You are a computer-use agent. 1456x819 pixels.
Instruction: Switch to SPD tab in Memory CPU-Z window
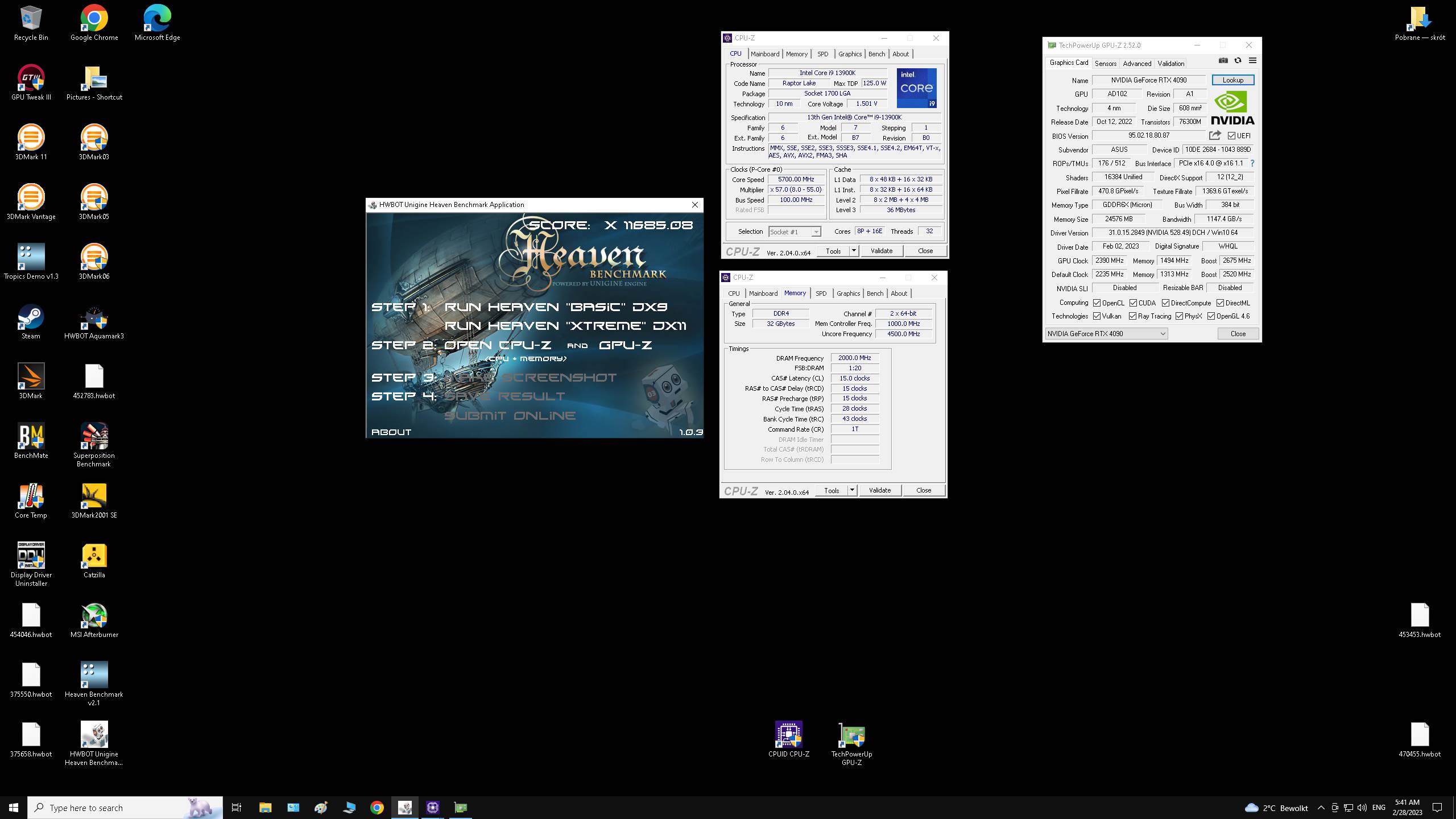point(821,293)
